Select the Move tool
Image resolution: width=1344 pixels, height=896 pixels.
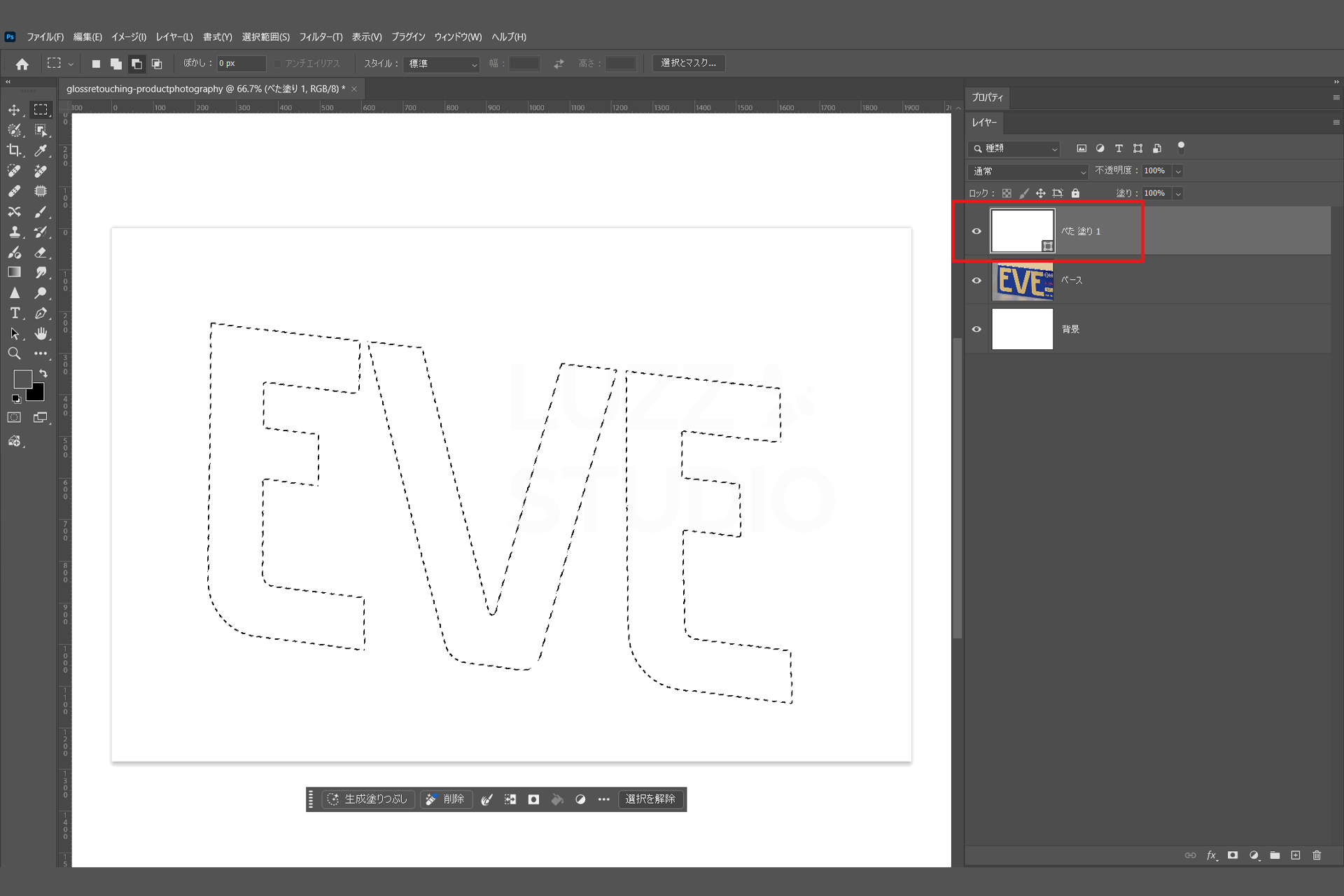coord(14,110)
